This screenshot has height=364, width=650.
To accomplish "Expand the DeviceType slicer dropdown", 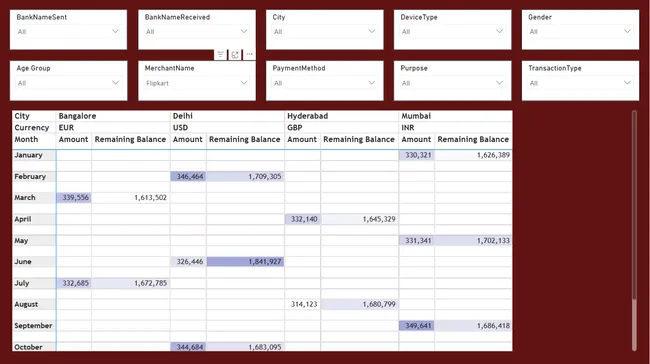I will (x=452, y=32).
